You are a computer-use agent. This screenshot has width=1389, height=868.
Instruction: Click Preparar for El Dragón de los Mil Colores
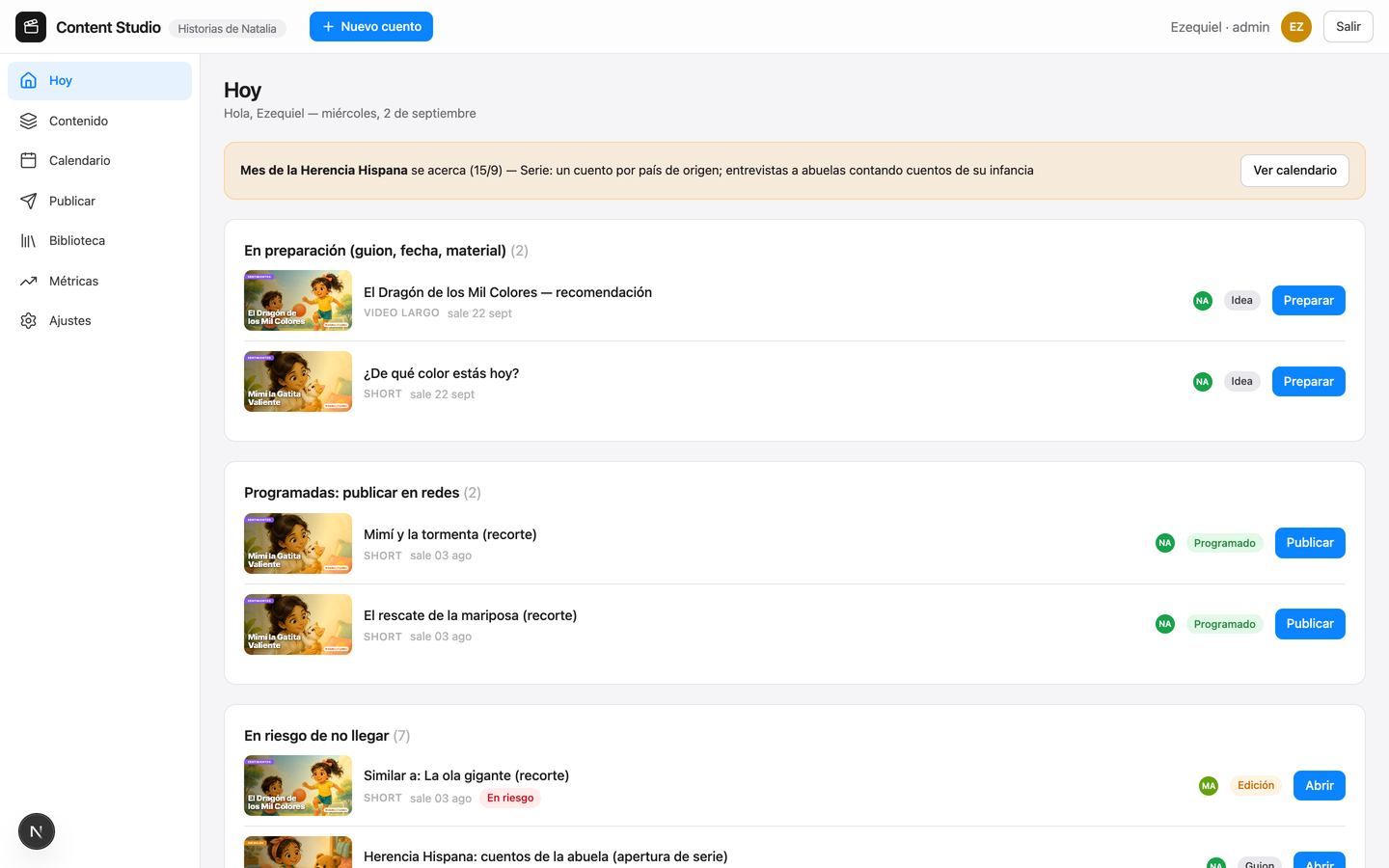pos(1308,301)
